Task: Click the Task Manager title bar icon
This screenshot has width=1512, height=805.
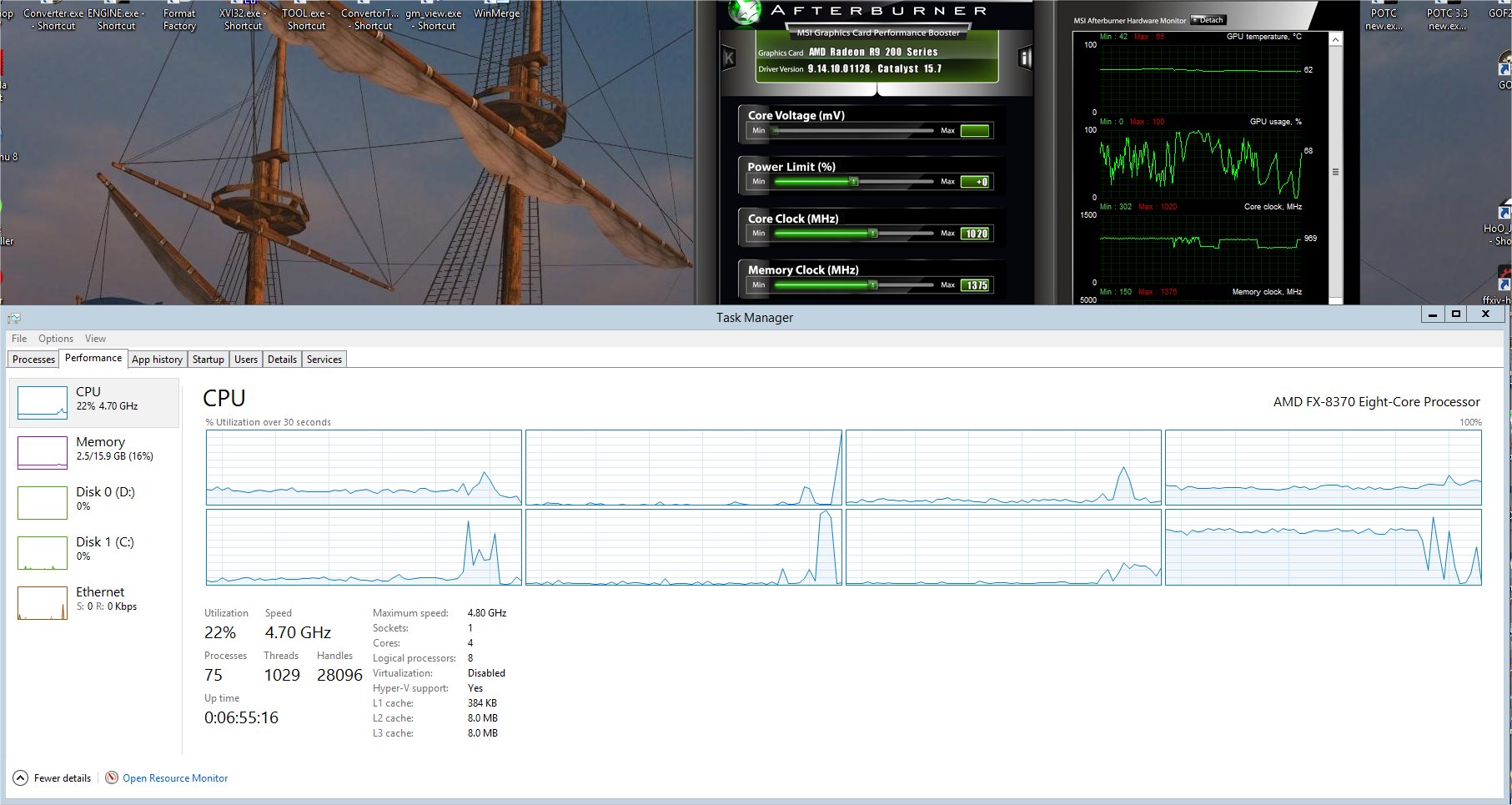Action: pyautogui.click(x=14, y=318)
